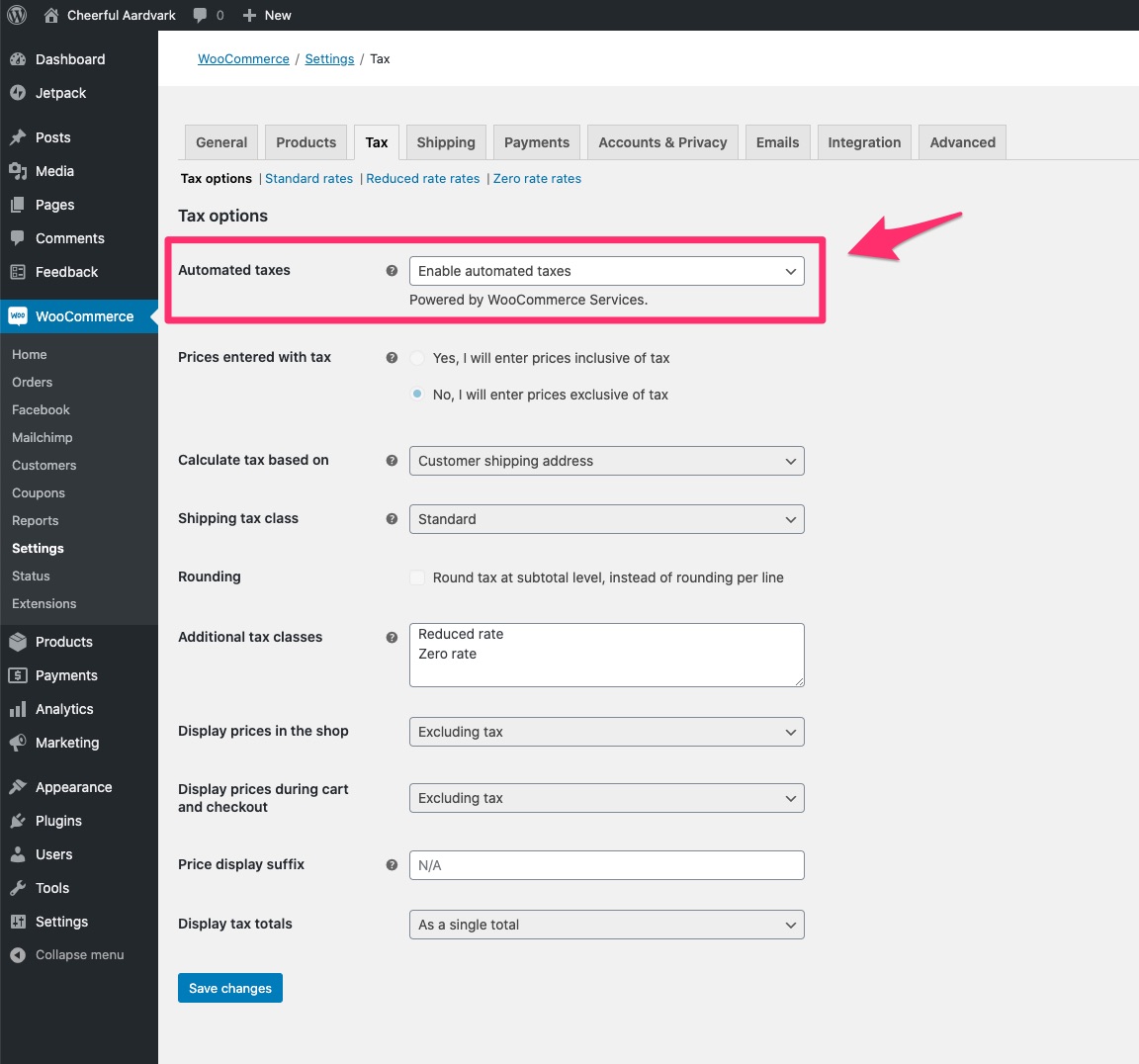Screen dimensions: 1139x1064
Task: Follow the Settings breadcrumb link
Action: coord(330,58)
